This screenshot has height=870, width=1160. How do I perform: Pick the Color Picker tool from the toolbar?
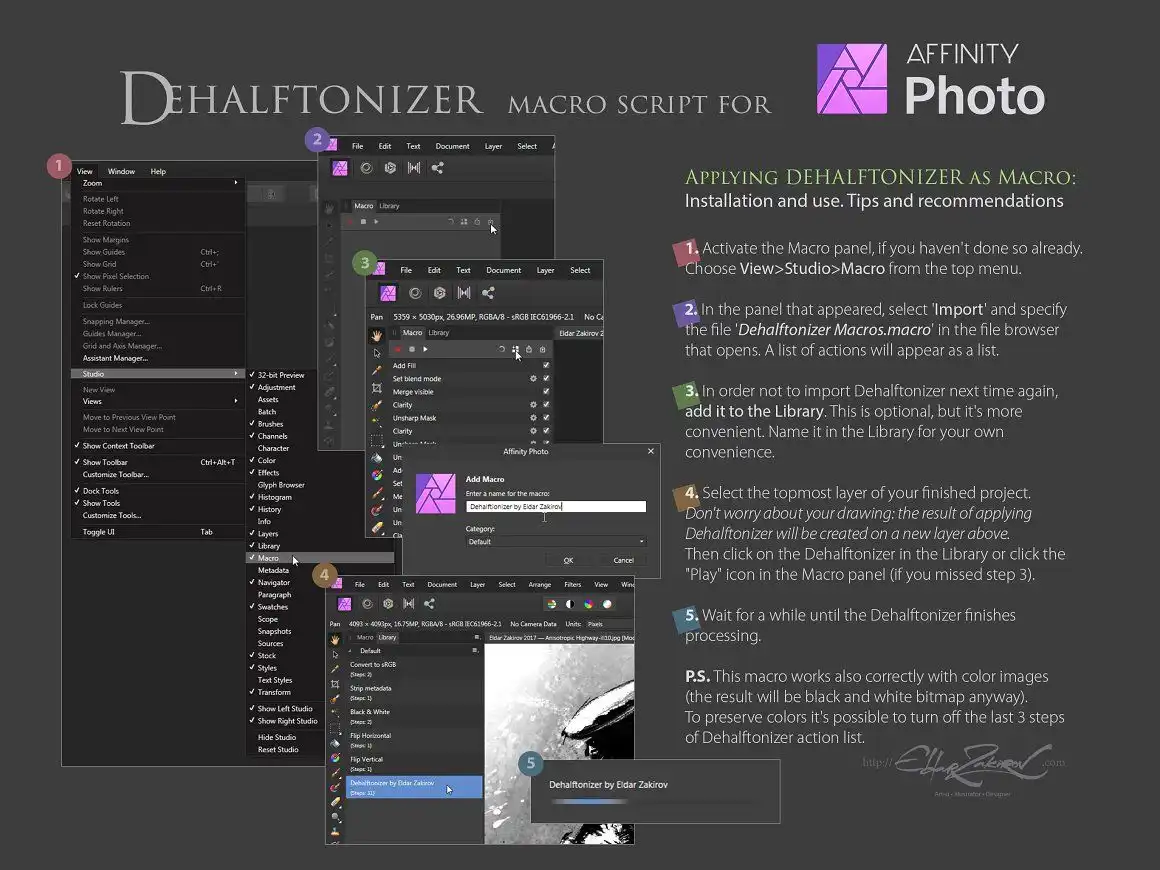coord(375,367)
